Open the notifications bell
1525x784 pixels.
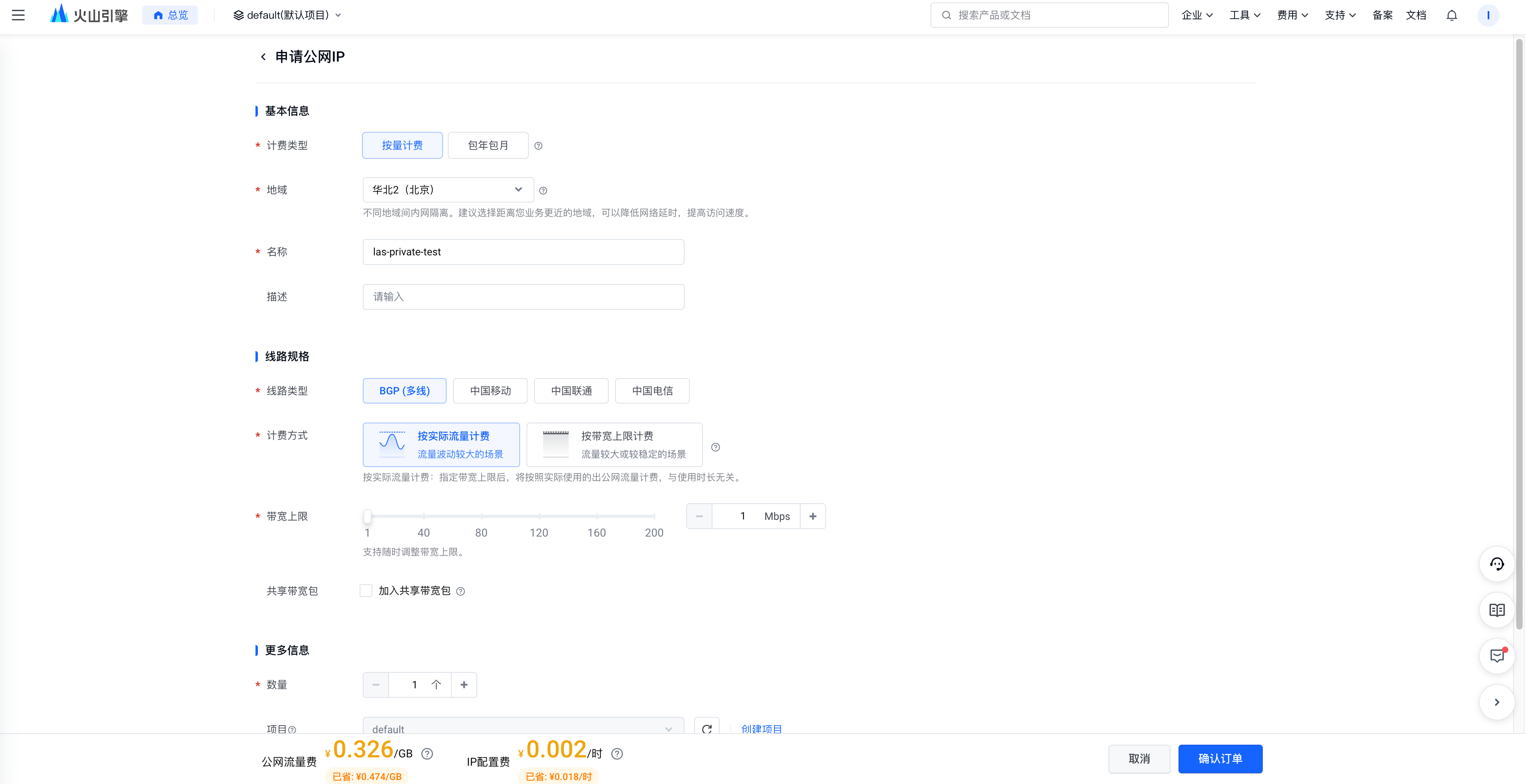(x=1451, y=15)
